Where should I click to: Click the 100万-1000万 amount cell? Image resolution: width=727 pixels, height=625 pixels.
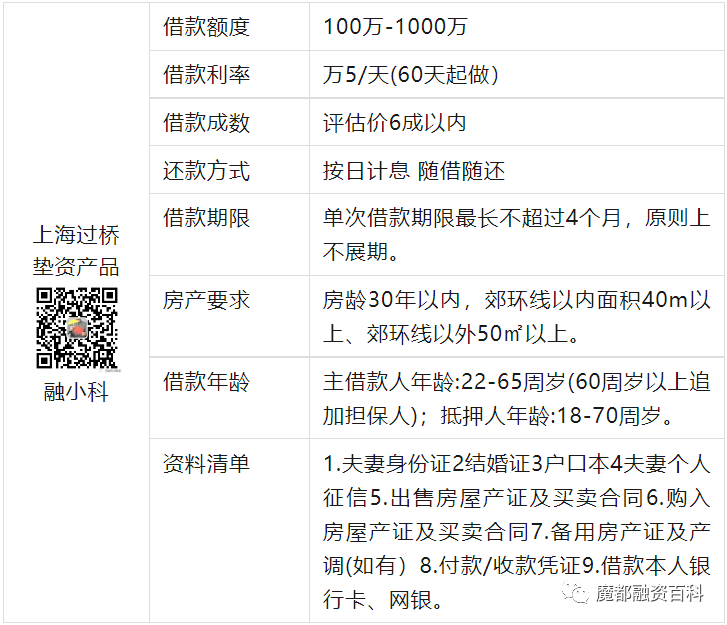[395, 27]
